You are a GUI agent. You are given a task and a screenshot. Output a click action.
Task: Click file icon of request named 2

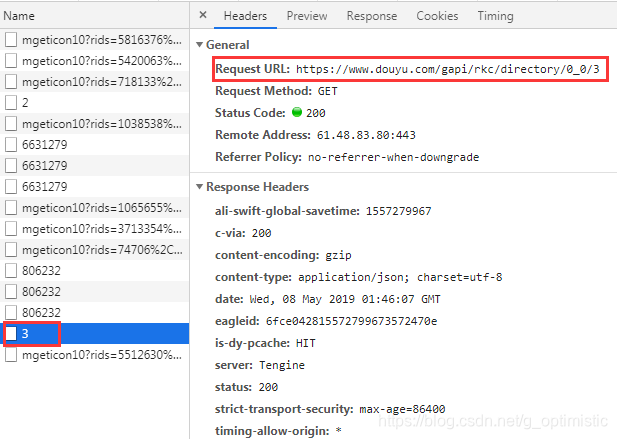click(x=11, y=103)
